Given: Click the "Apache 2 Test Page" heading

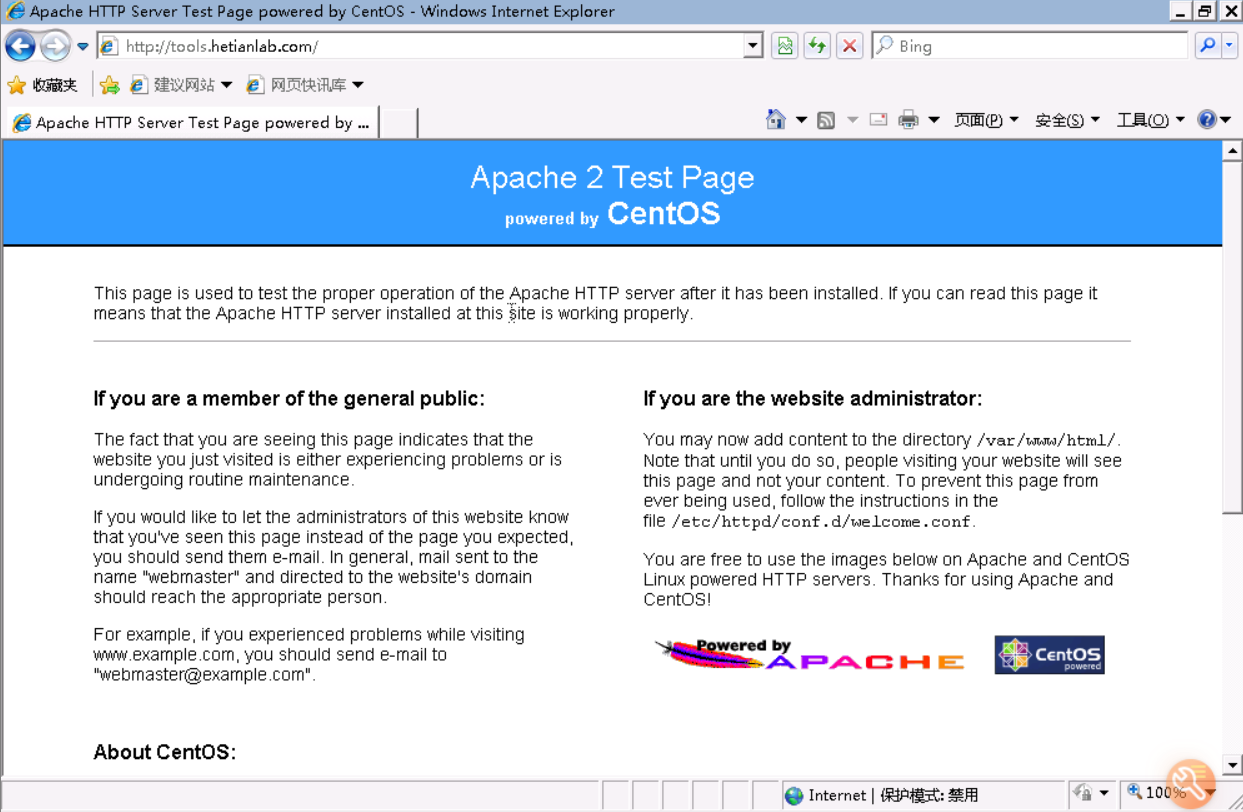Looking at the screenshot, I should (x=612, y=178).
